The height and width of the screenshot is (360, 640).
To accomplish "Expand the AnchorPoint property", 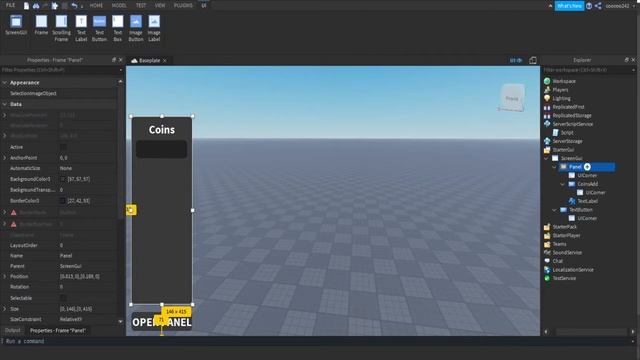I will [4, 158].
